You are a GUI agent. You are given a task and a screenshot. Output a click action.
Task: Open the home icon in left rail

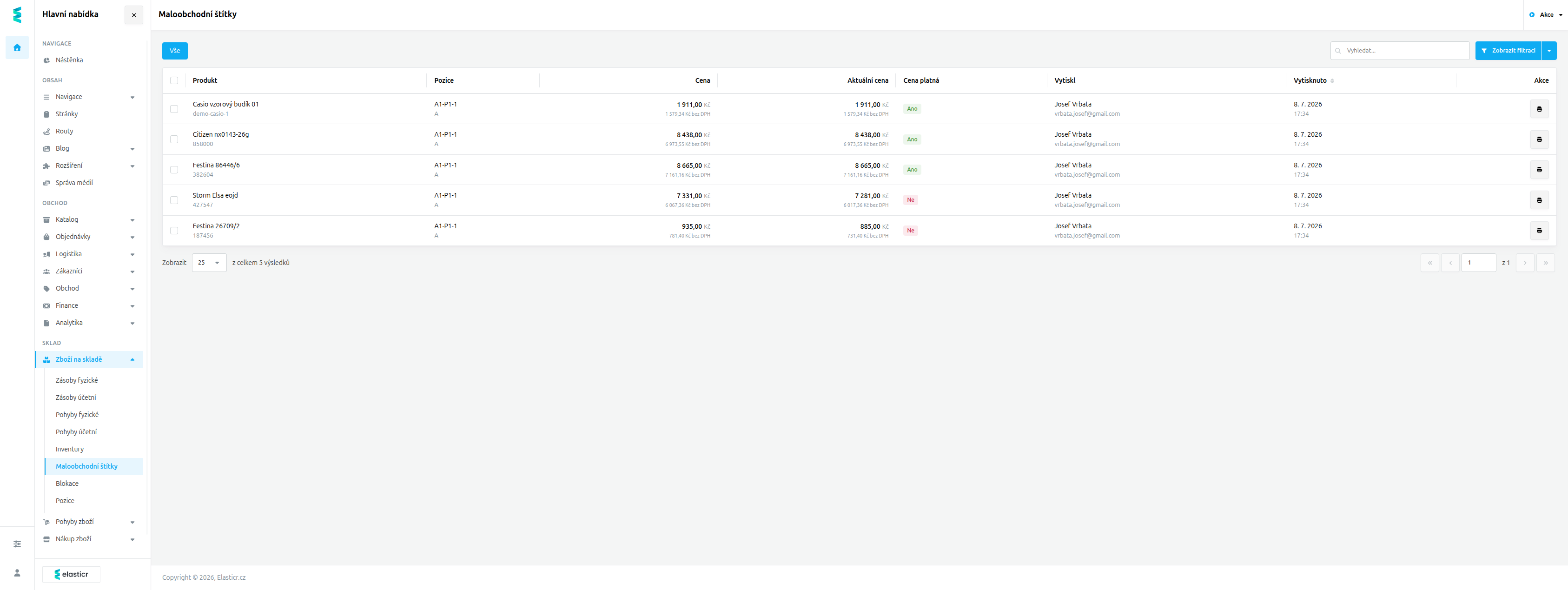tap(17, 47)
